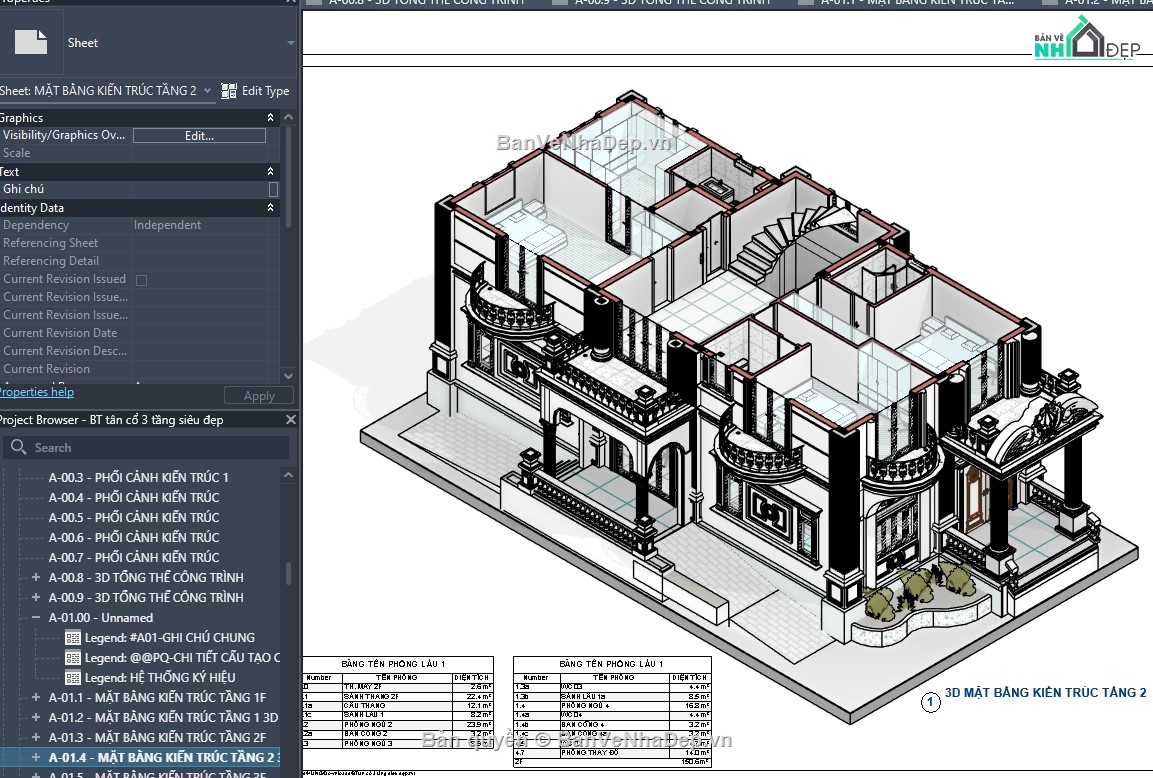This screenshot has height=778, width=1153.
Task: Click the Scale property row
Action: [x=140, y=153]
